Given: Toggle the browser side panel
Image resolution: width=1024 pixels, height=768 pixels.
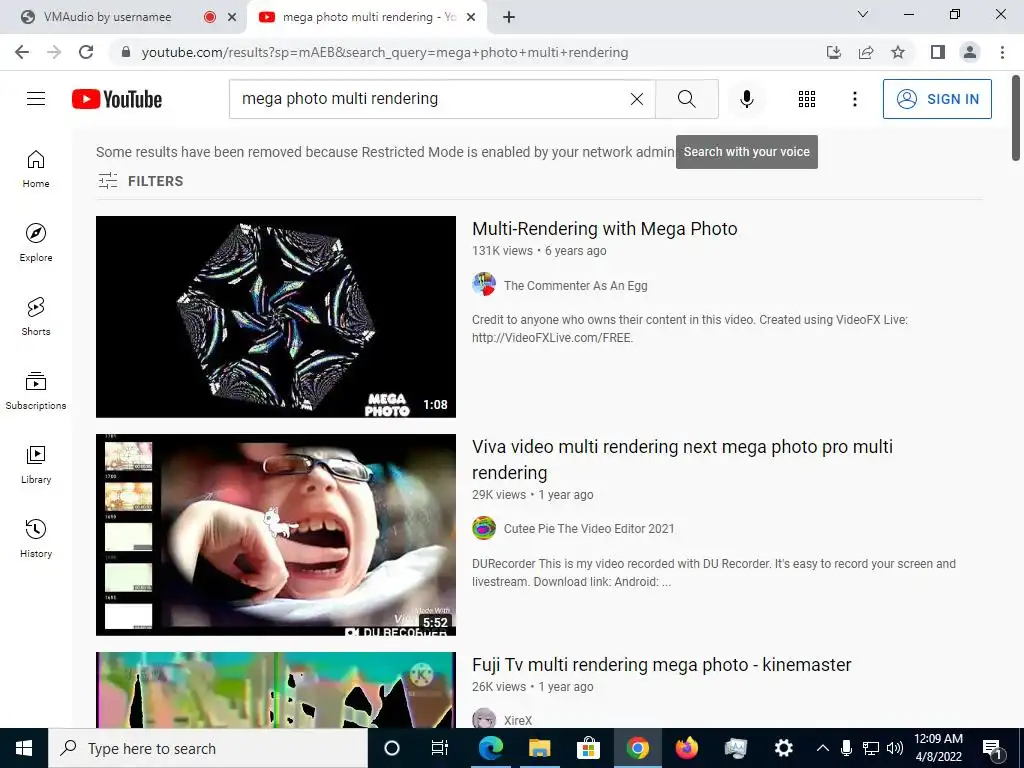Looking at the screenshot, I should 938,52.
